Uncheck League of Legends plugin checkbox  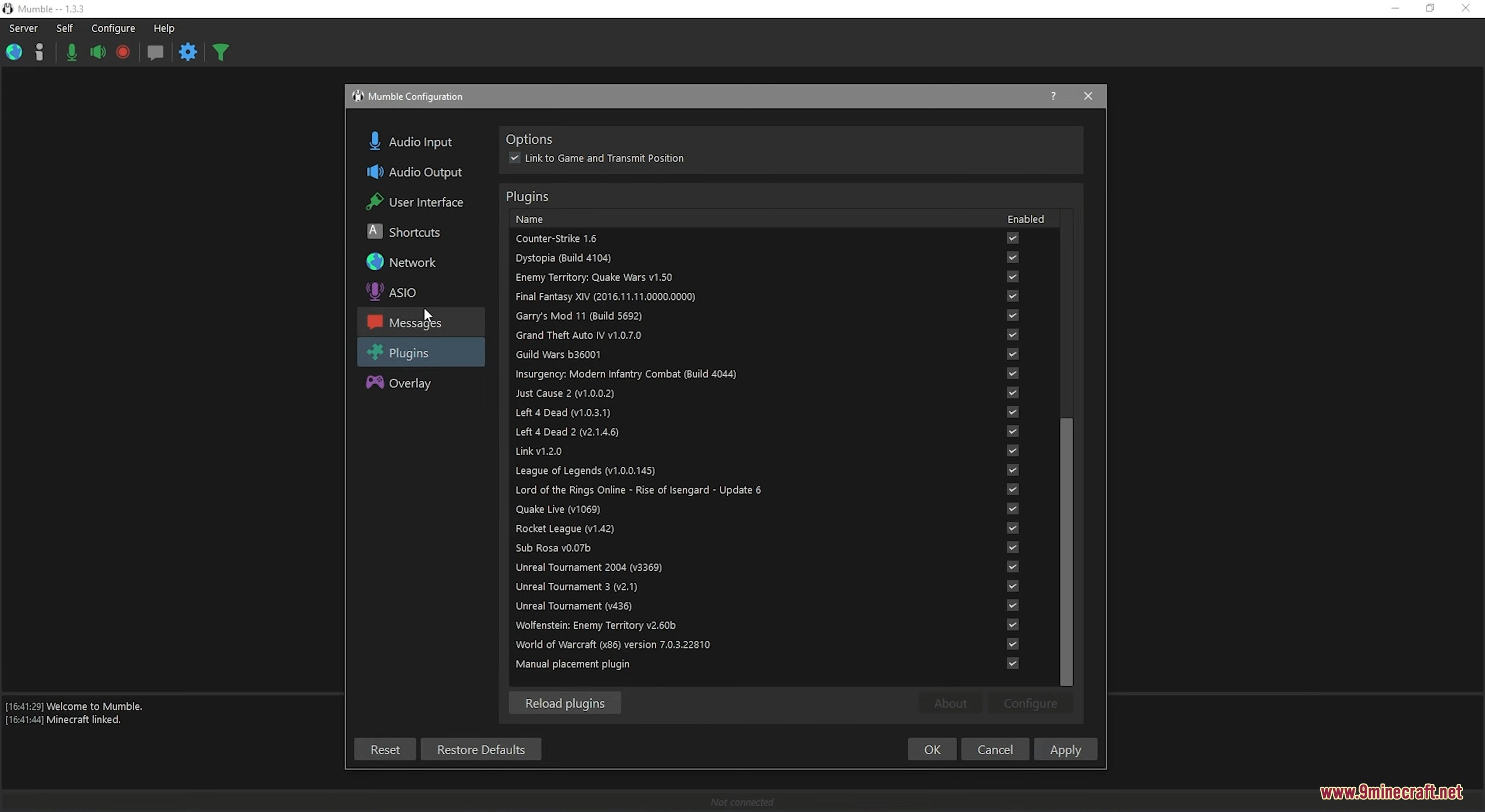tap(1013, 470)
